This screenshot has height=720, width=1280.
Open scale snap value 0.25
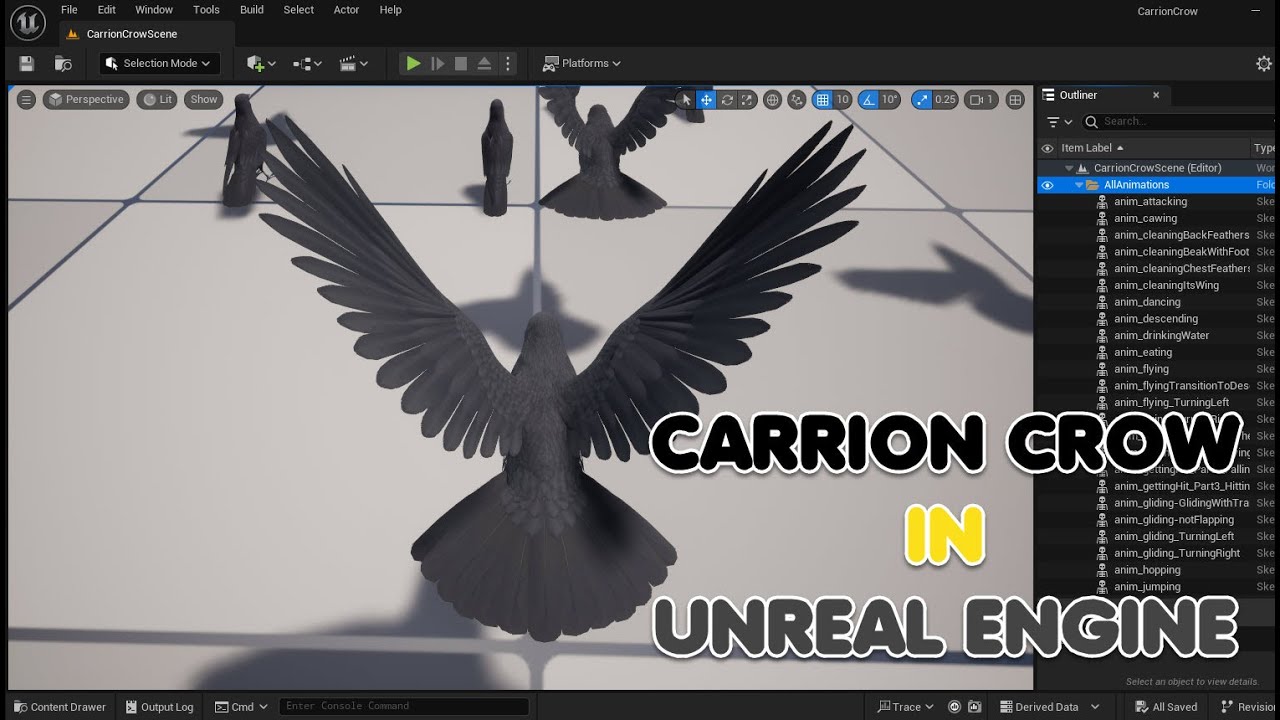point(945,99)
